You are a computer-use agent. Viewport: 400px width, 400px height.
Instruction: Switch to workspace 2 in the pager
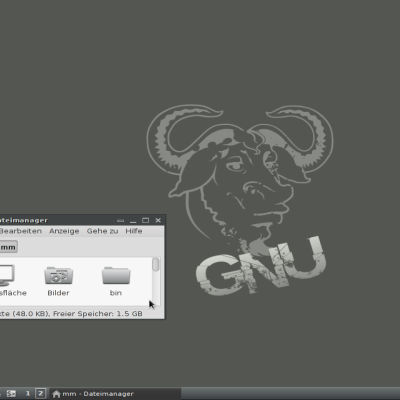coord(40,394)
